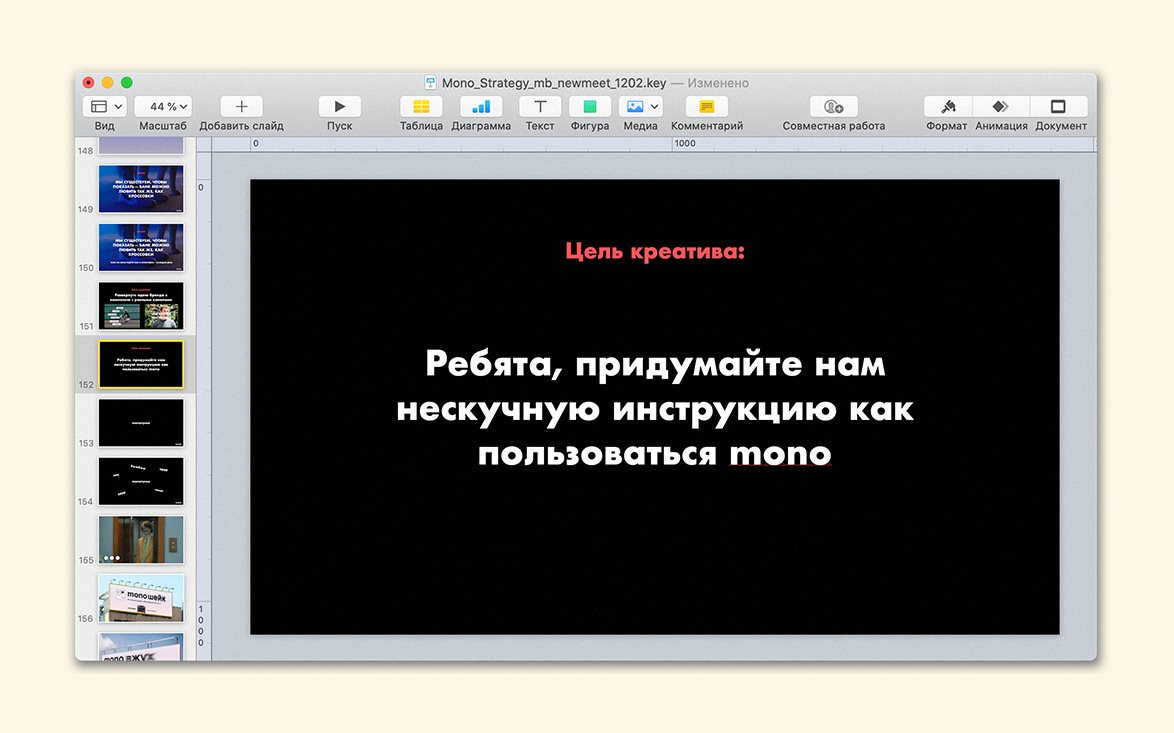Click the red heading Цель креатива:
The height and width of the screenshot is (733, 1174).
[x=655, y=251]
